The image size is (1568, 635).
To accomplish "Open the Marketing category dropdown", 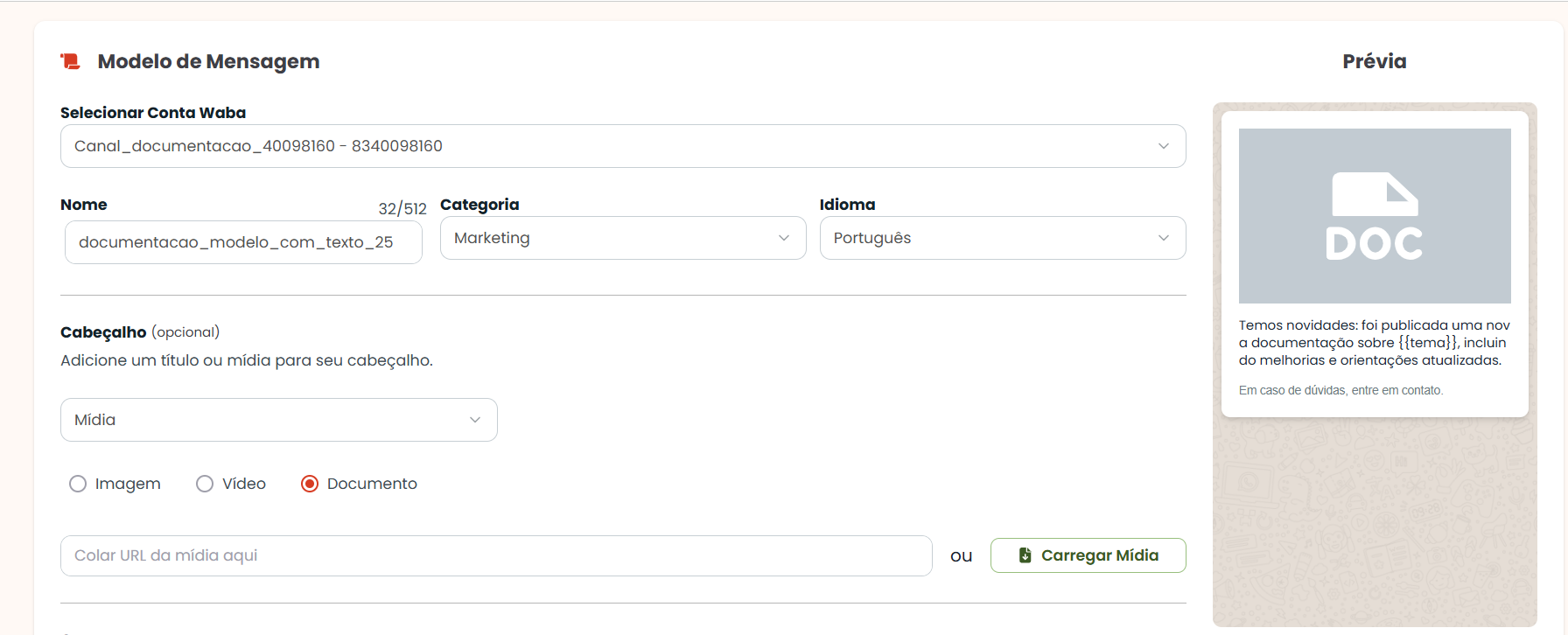I will coord(623,238).
